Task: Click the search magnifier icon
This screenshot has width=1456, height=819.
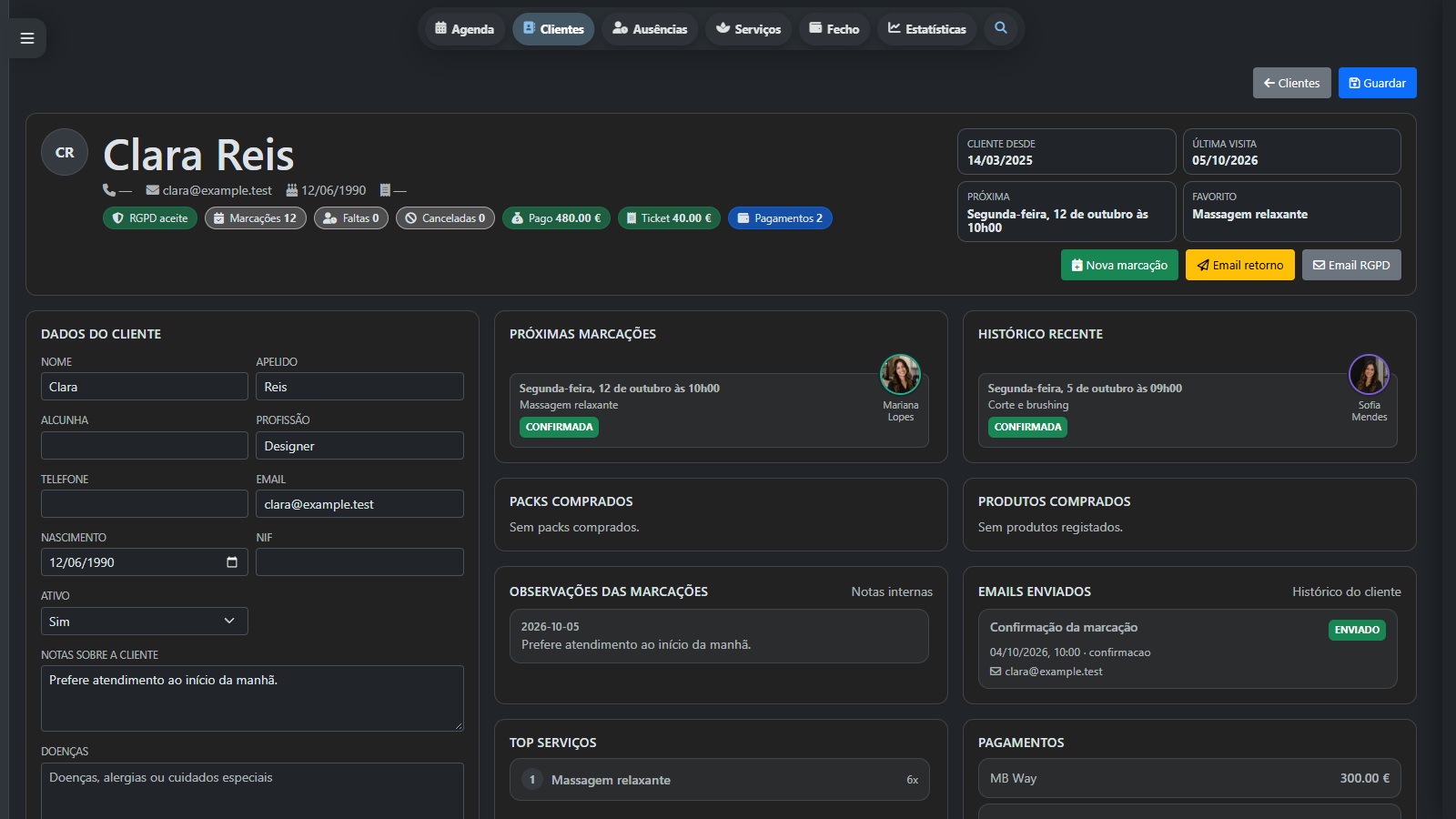Action: 1001,28
